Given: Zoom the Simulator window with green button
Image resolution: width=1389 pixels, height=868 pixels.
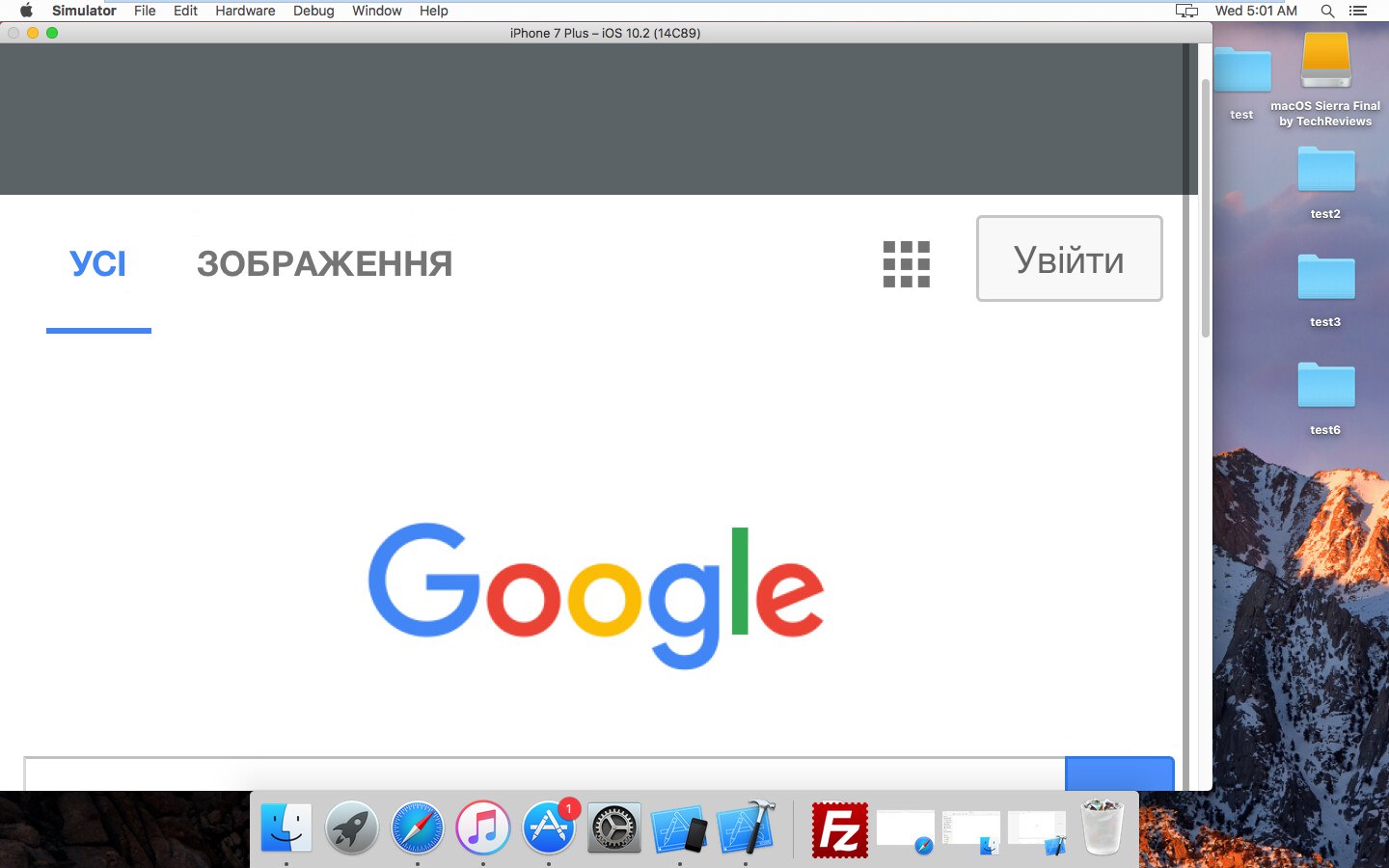Looking at the screenshot, I should [52, 33].
